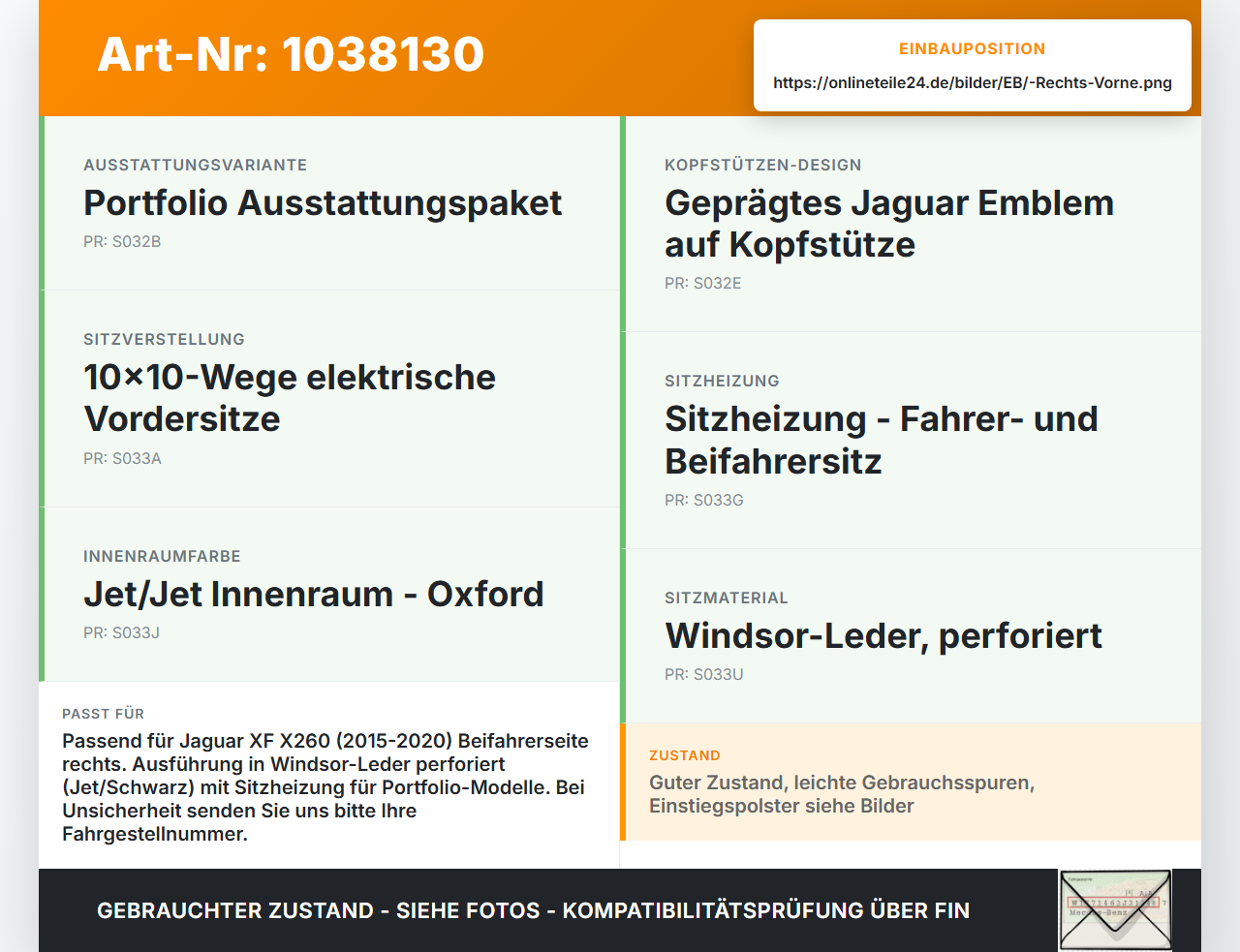
Task: Click the PR: S033A code
Action: tap(122, 459)
